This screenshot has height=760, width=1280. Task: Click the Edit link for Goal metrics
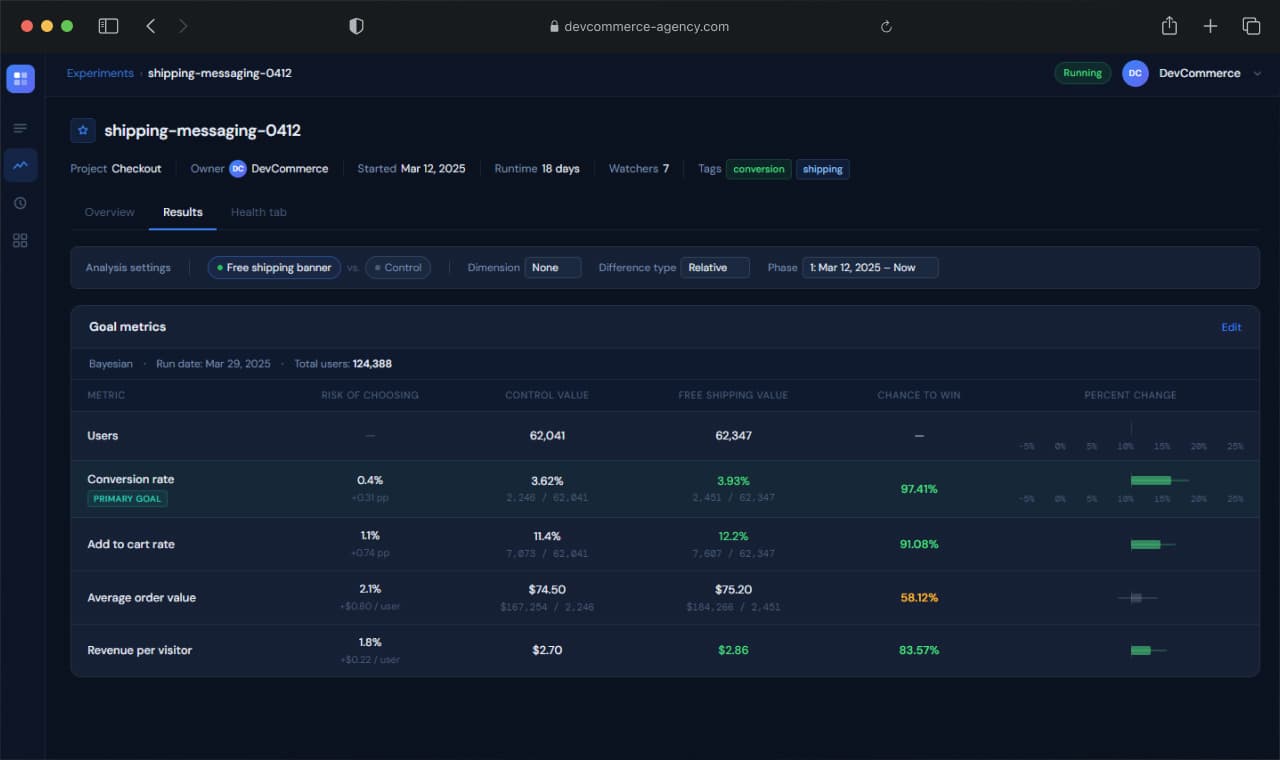pyautogui.click(x=1231, y=327)
